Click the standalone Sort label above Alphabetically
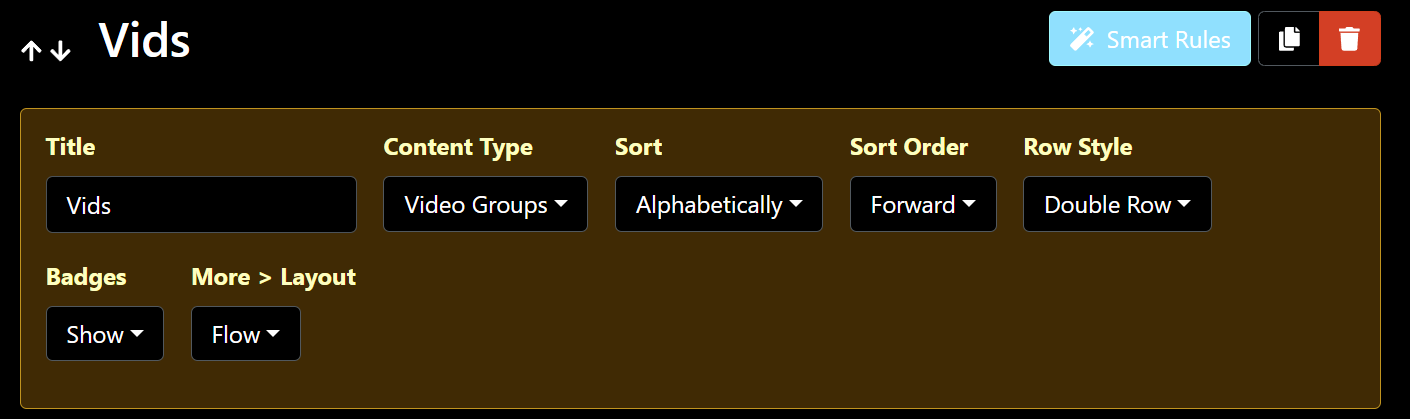The image size is (1410, 419). pos(638,147)
